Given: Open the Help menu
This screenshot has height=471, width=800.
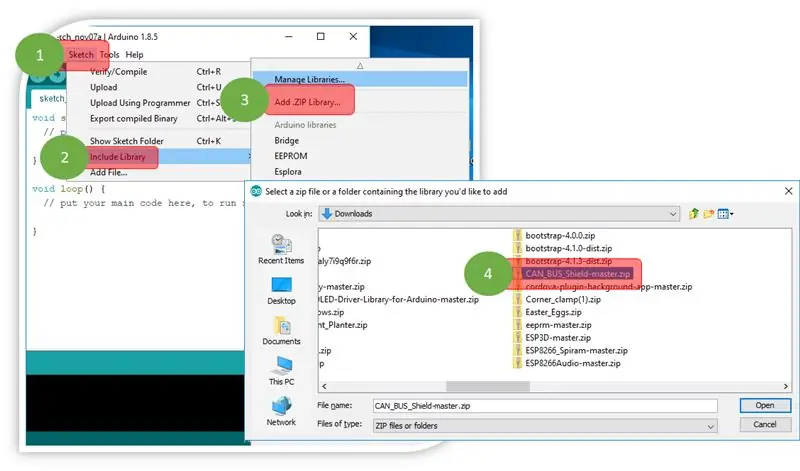Looking at the screenshot, I should [134, 55].
